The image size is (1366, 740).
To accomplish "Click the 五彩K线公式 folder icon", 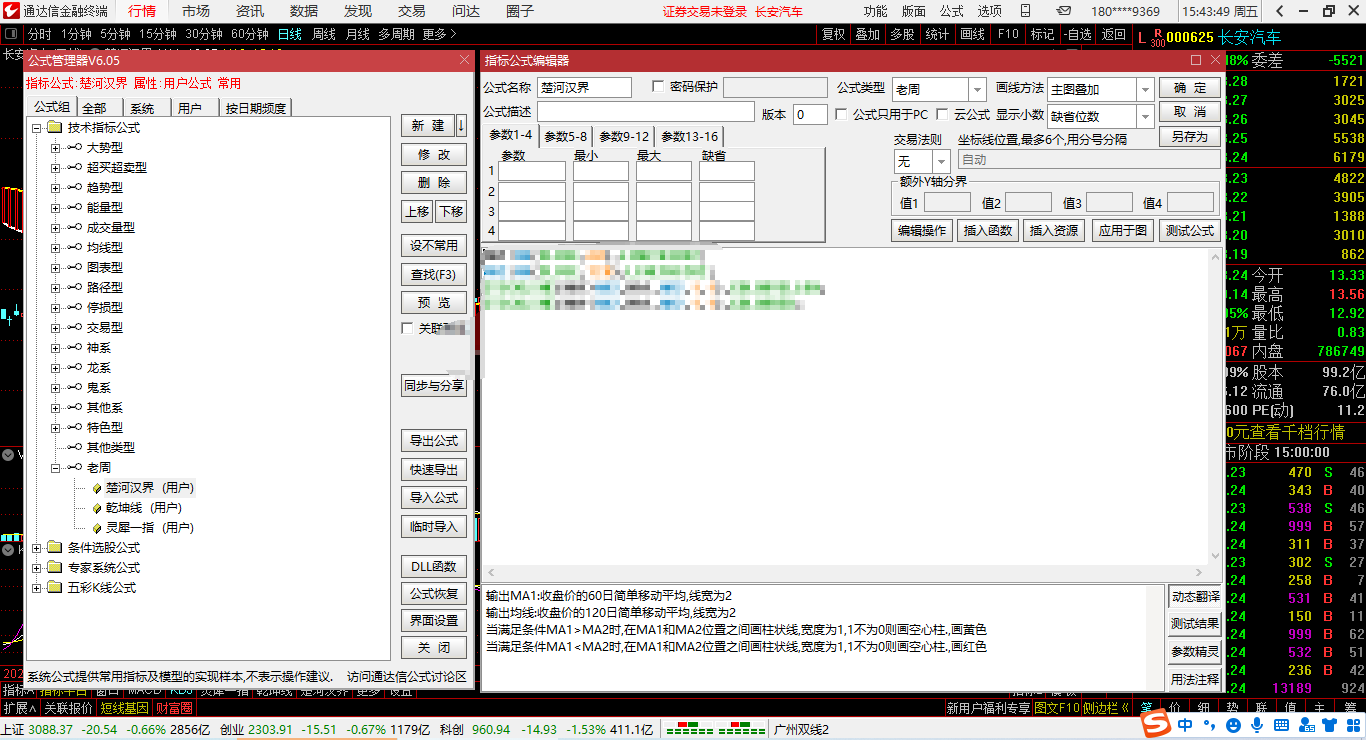I will (x=54, y=588).
